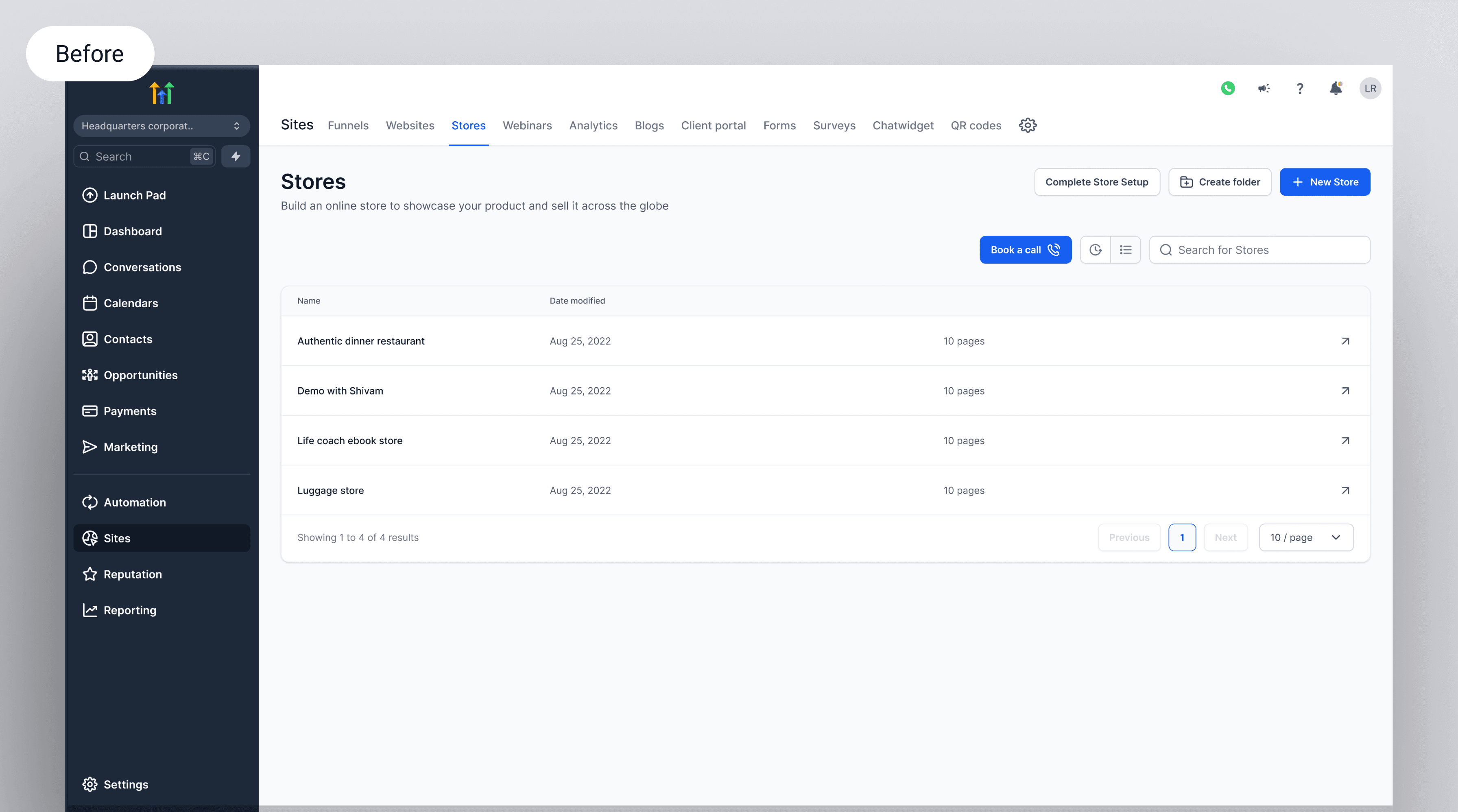This screenshot has height=812, width=1458.
Task: Click the green phone dialer icon
Action: [x=1228, y=88]
